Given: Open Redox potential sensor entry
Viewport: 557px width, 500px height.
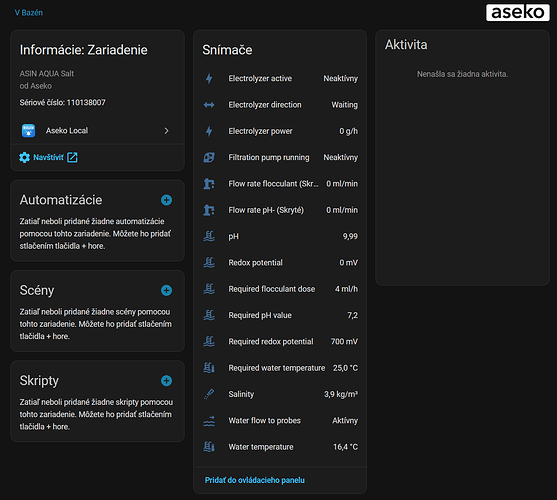Looking at the screenshot, I should click(x=280, y=263).
